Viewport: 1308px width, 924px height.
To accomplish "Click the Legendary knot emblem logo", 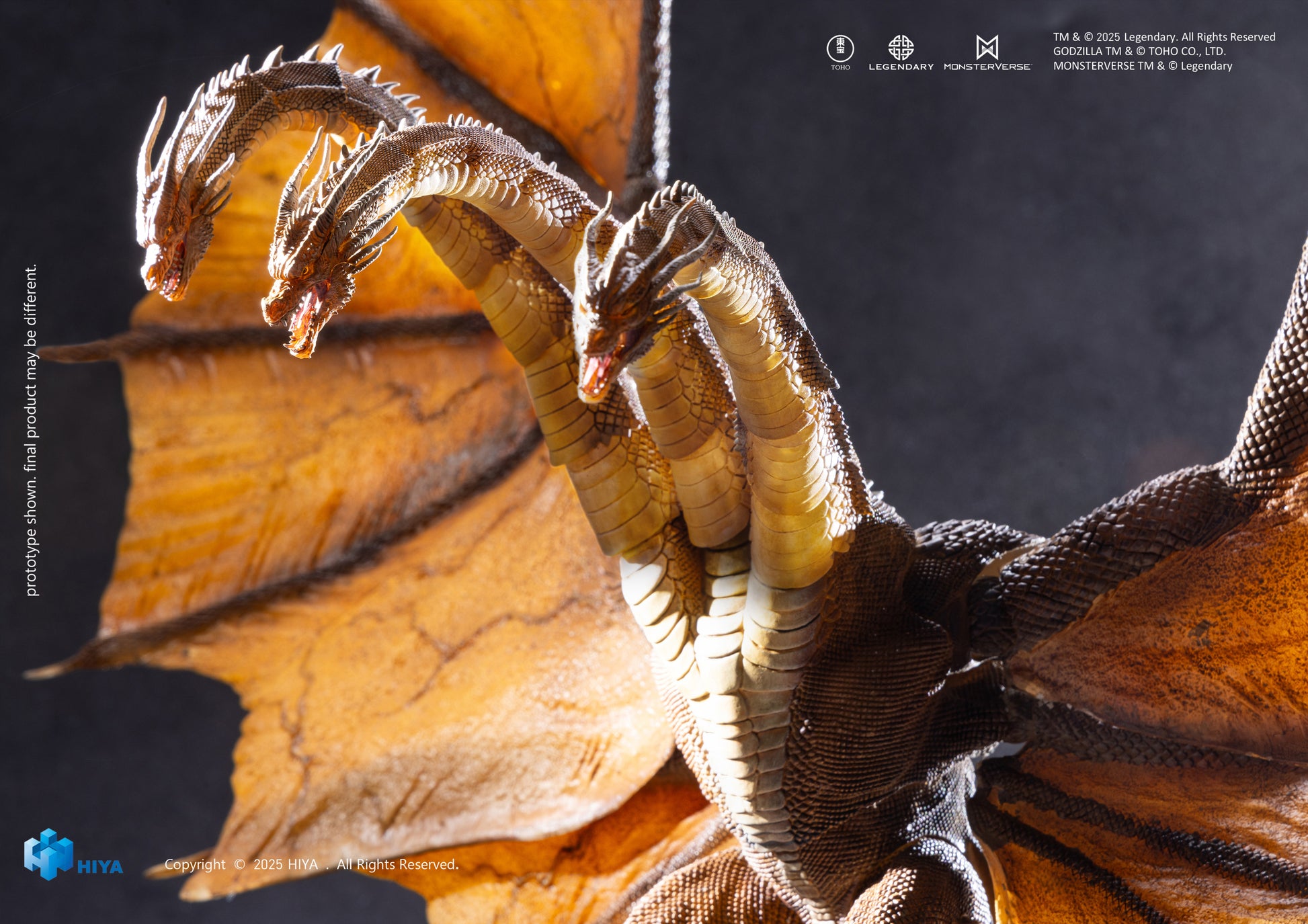I will [x=901, y=48].
